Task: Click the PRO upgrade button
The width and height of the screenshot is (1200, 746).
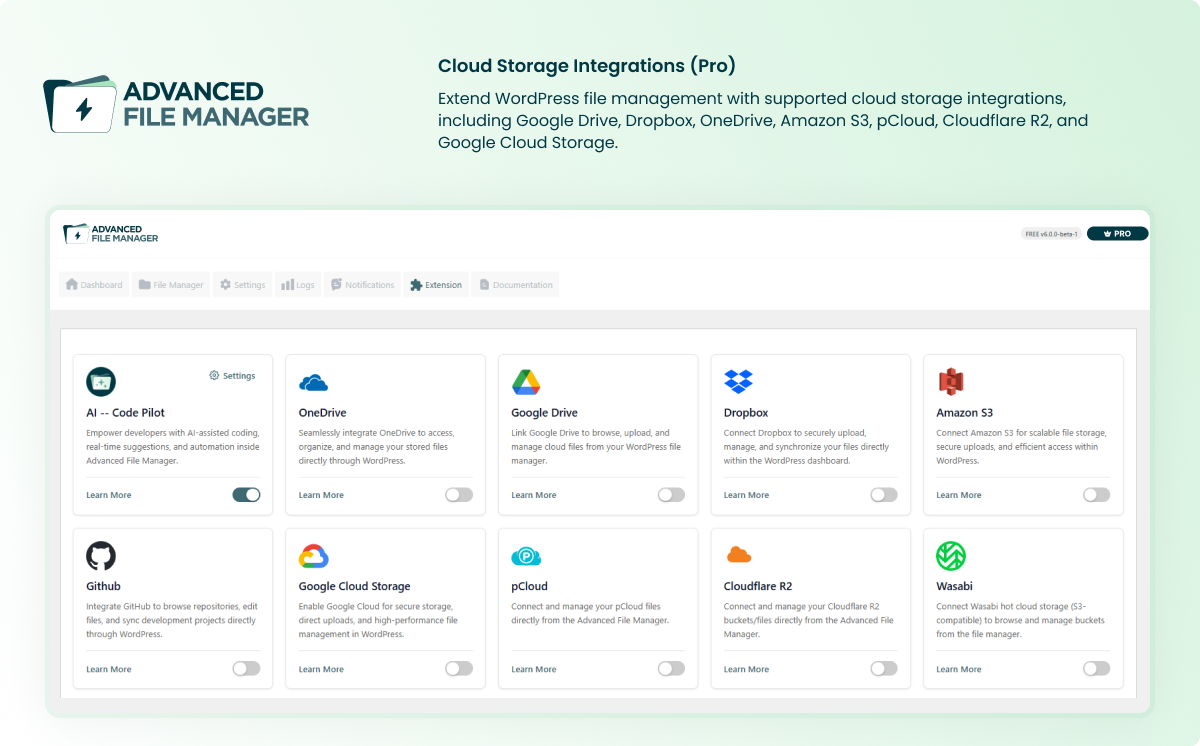Action: pyautogui.click(x=1117, y=233)
